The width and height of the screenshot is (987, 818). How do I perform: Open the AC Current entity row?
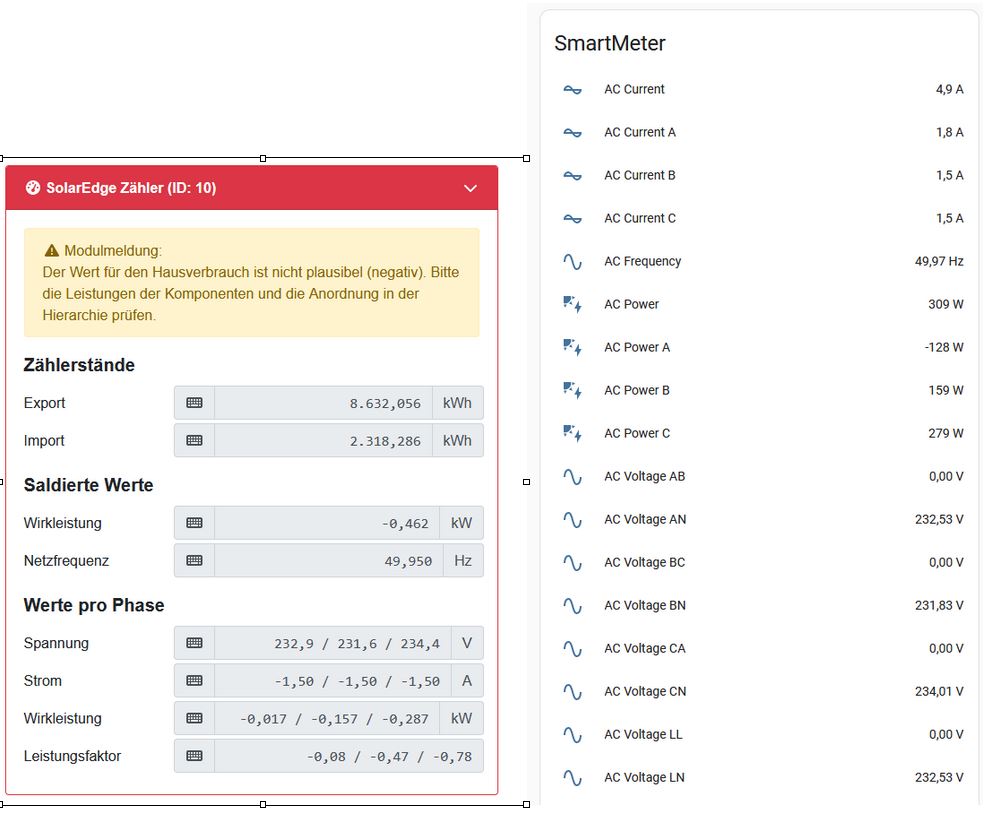point(634,89)
